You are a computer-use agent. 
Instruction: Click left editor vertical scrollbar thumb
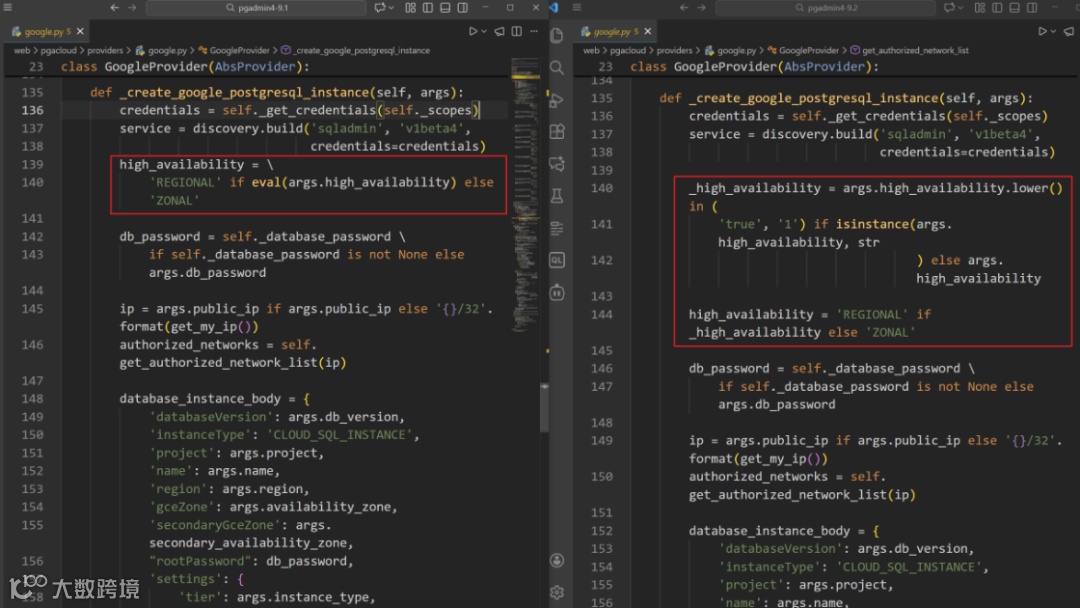[x=544, y=406]
